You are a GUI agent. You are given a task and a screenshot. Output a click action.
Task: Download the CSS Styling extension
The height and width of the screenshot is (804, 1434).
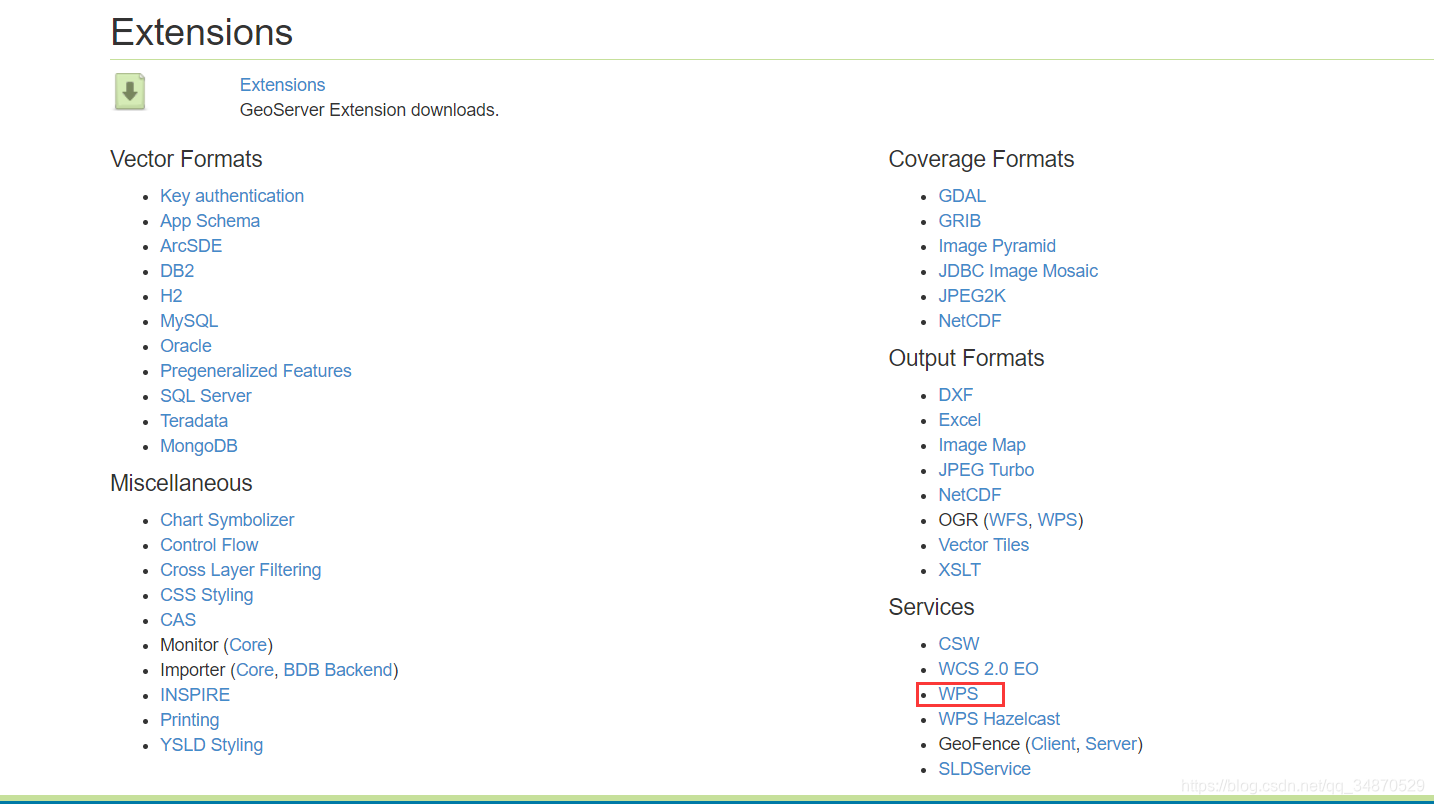click(x=207, y=595)
